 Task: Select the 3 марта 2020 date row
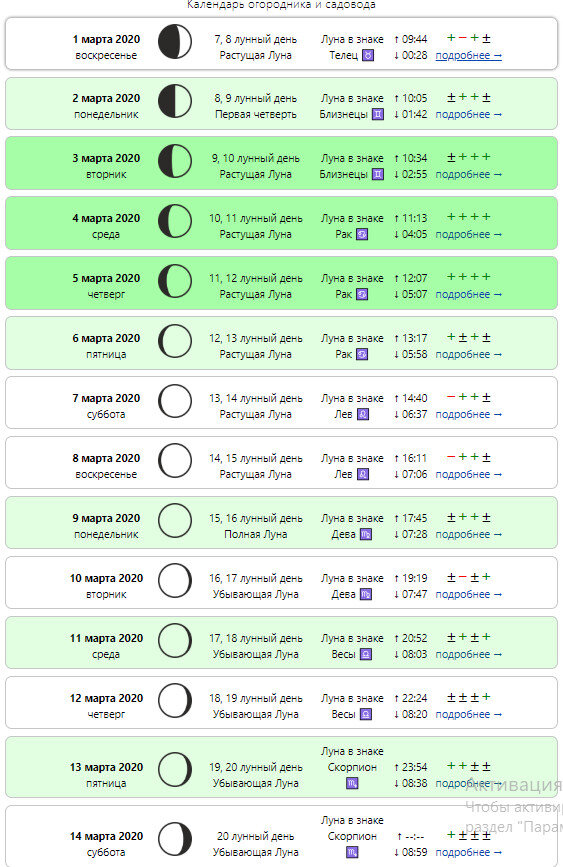[x=282, y=163]
